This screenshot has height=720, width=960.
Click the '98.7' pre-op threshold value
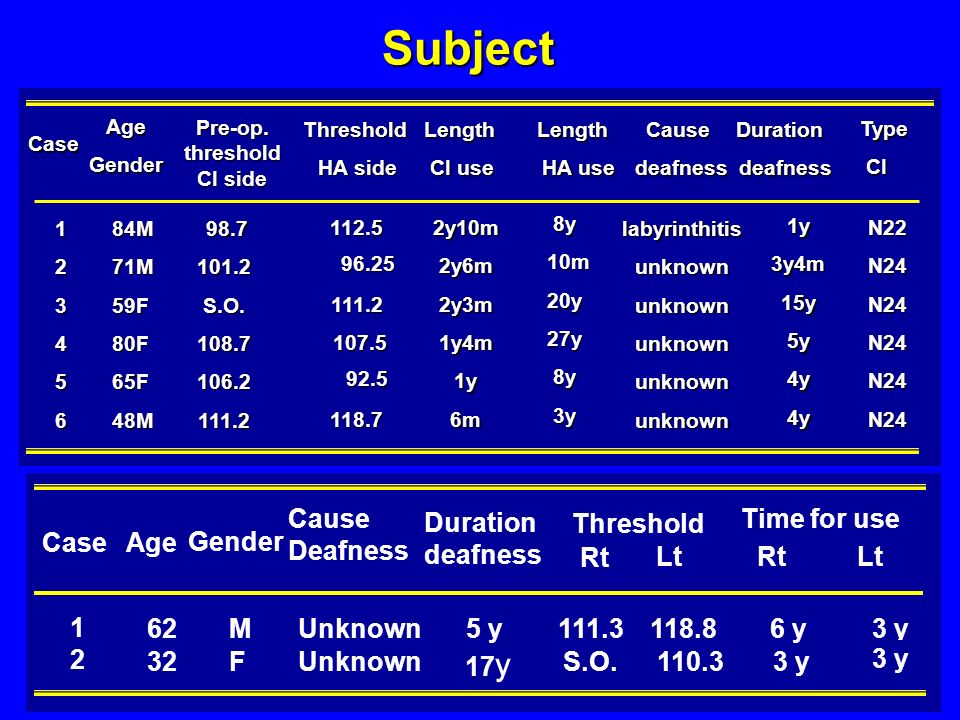coord(227,229)
